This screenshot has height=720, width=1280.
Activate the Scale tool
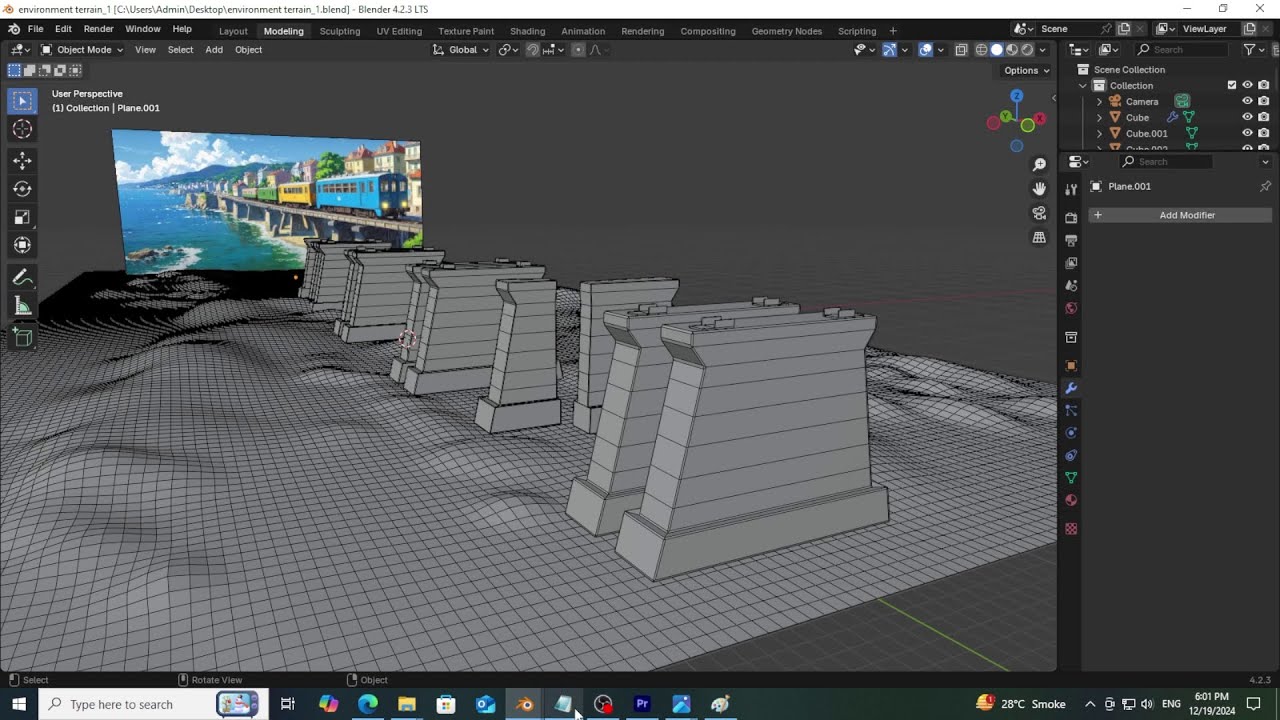click(22, 217)
